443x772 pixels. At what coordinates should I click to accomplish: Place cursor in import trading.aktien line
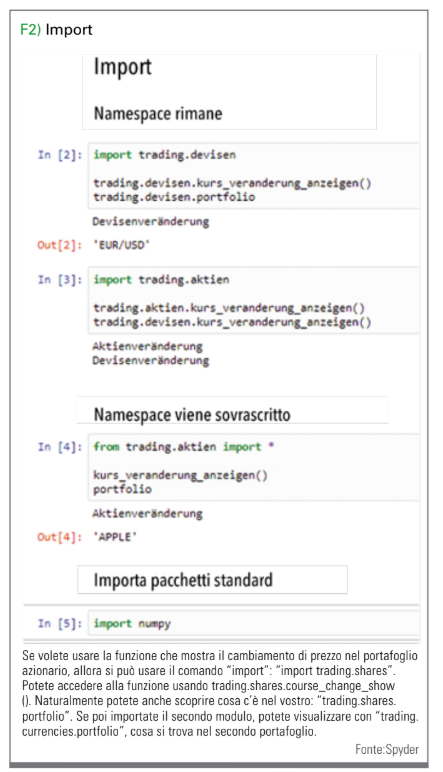(161, 280)
